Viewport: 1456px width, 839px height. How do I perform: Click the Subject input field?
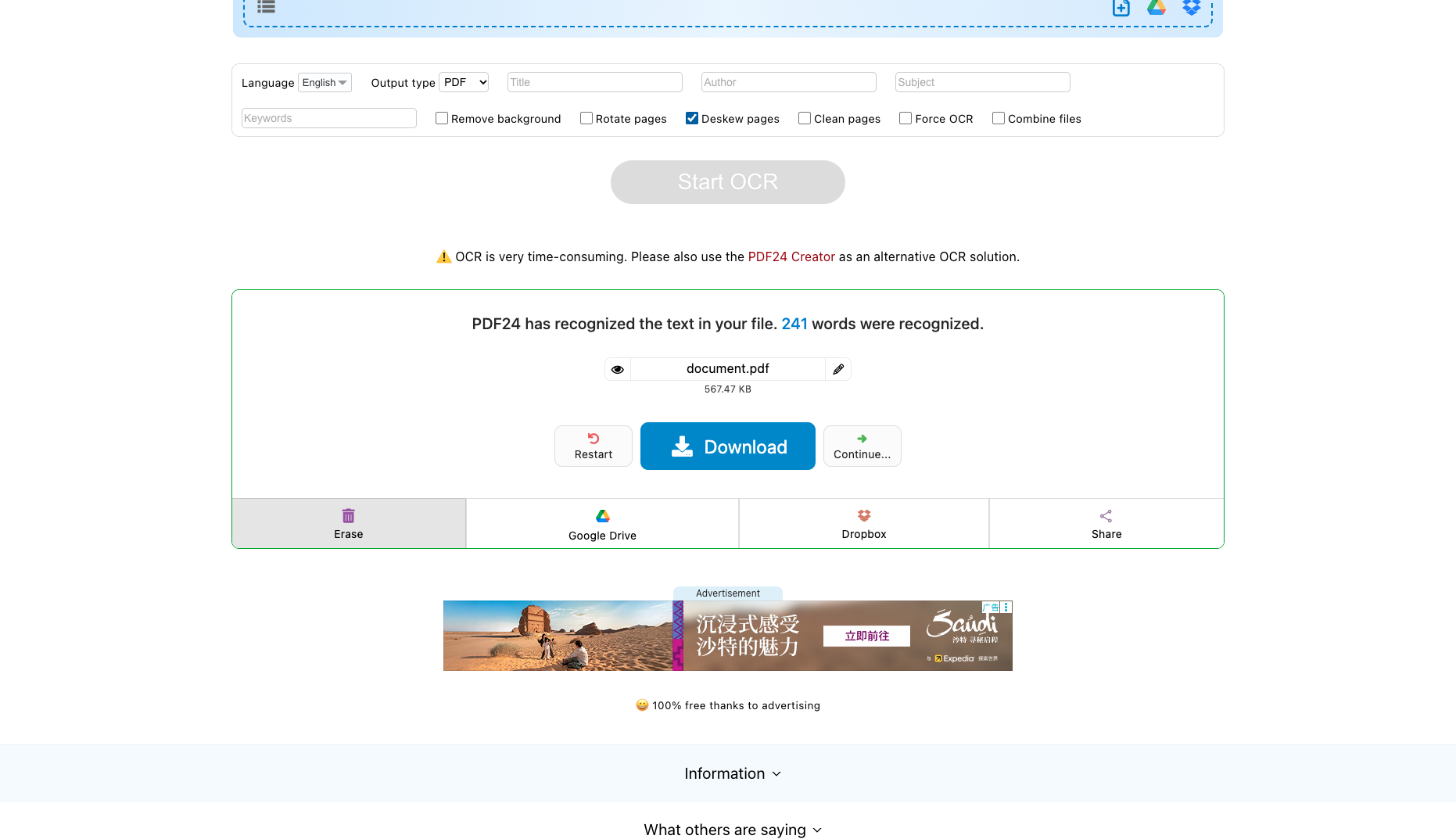click(983, 82)
